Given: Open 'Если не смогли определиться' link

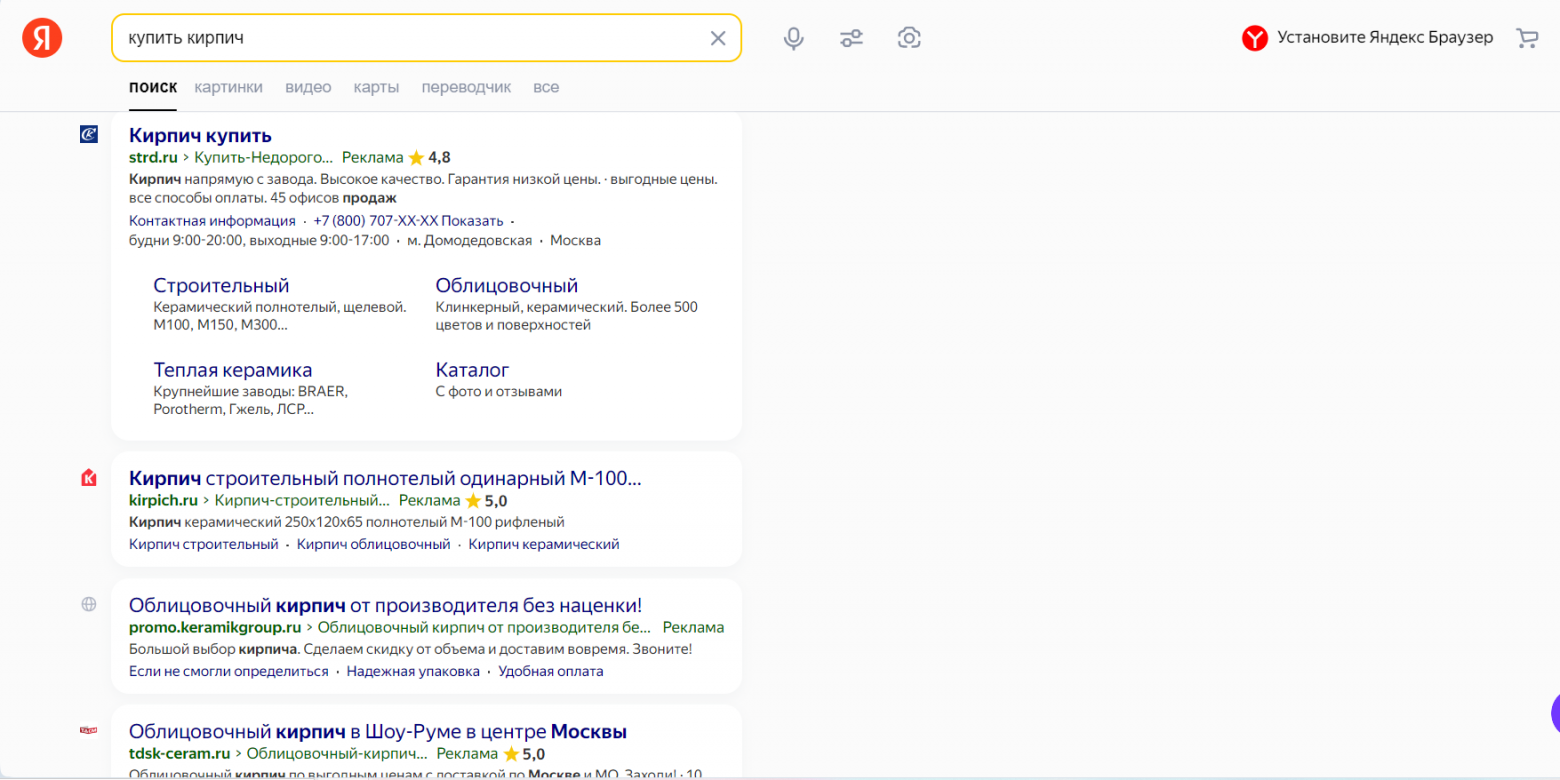Looking at the screenshot, I should (x=229, y=671).
